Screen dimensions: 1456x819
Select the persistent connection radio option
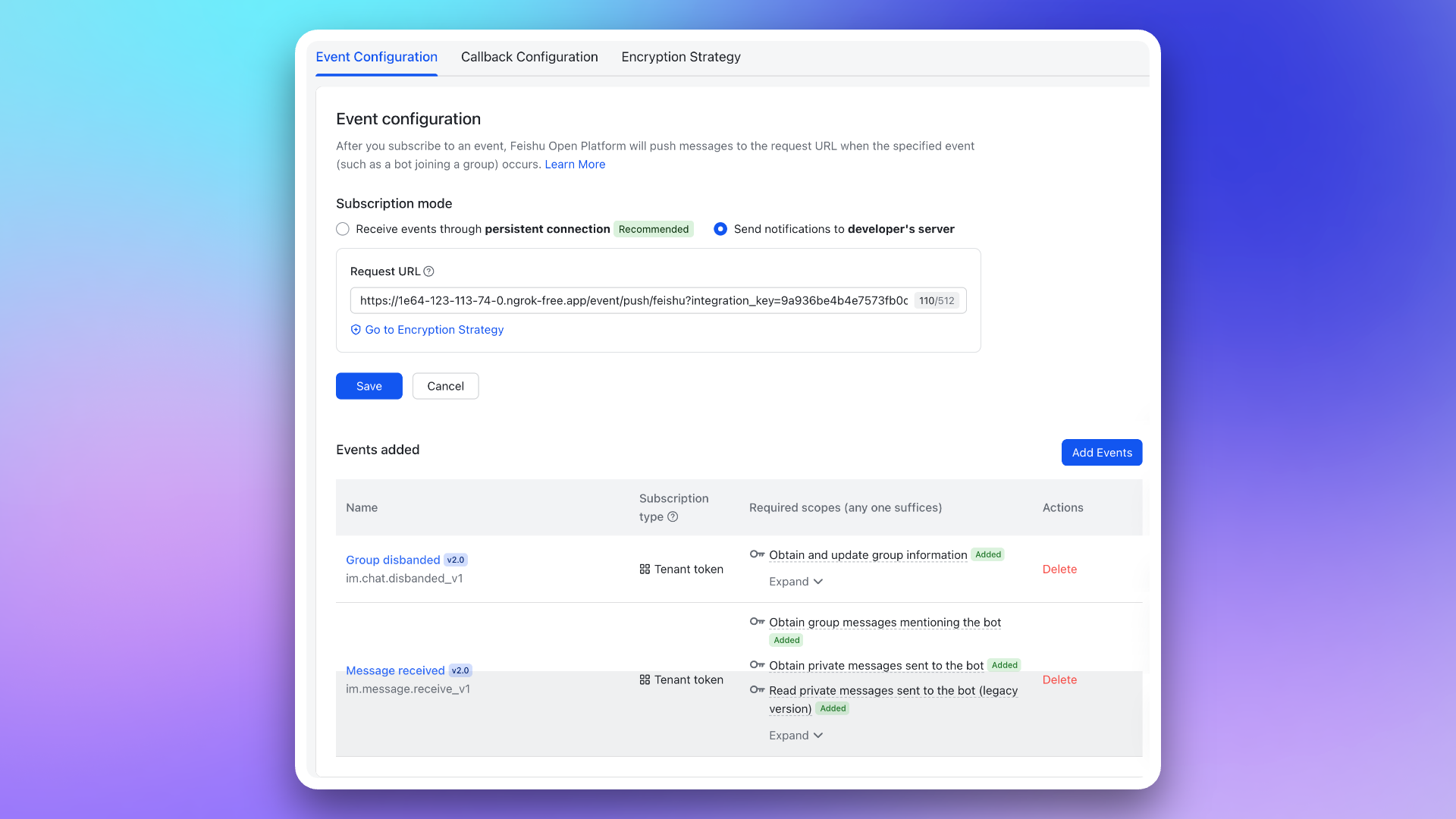(343, 229)
